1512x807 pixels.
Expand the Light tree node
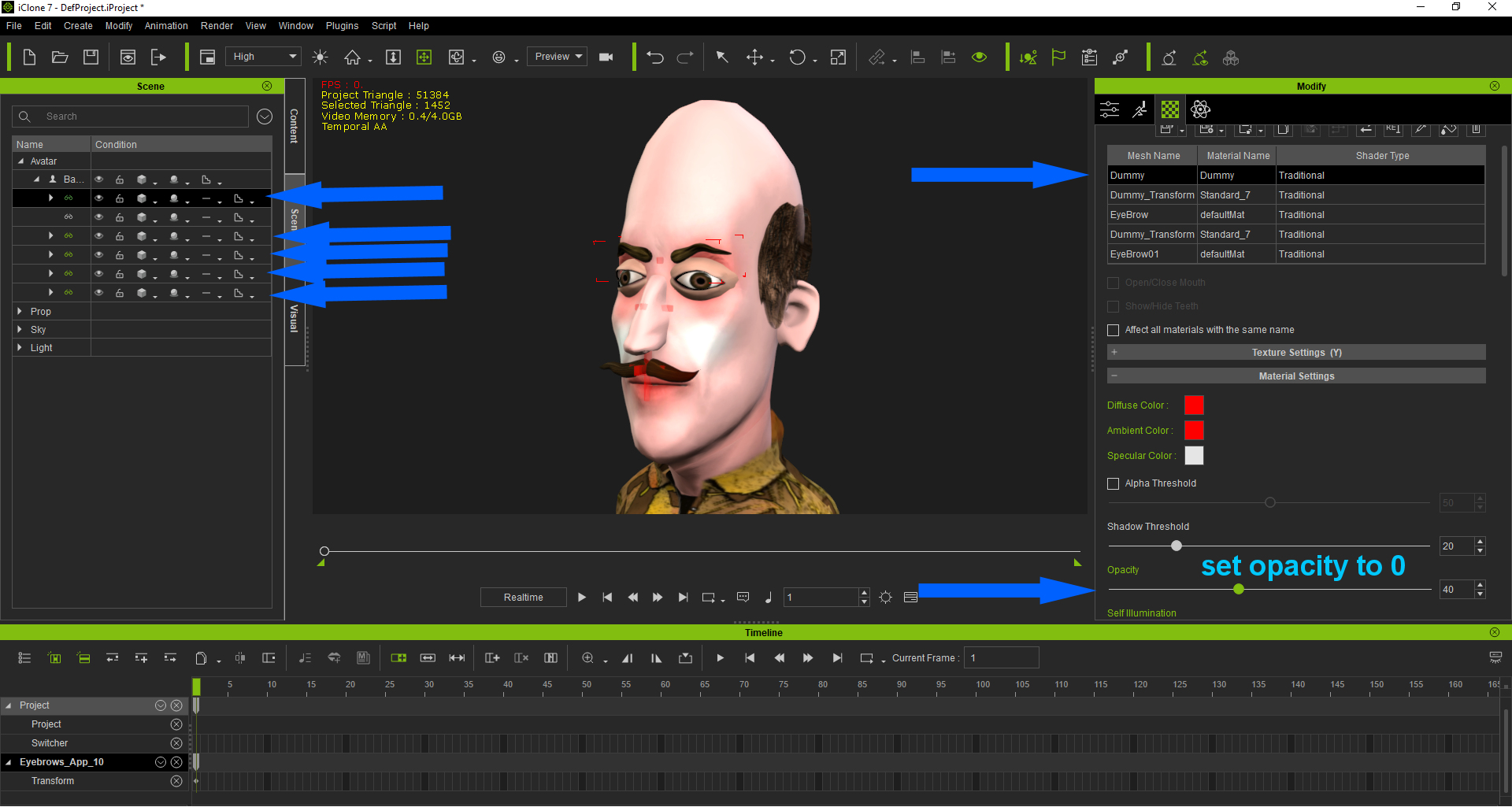[20, 348]
